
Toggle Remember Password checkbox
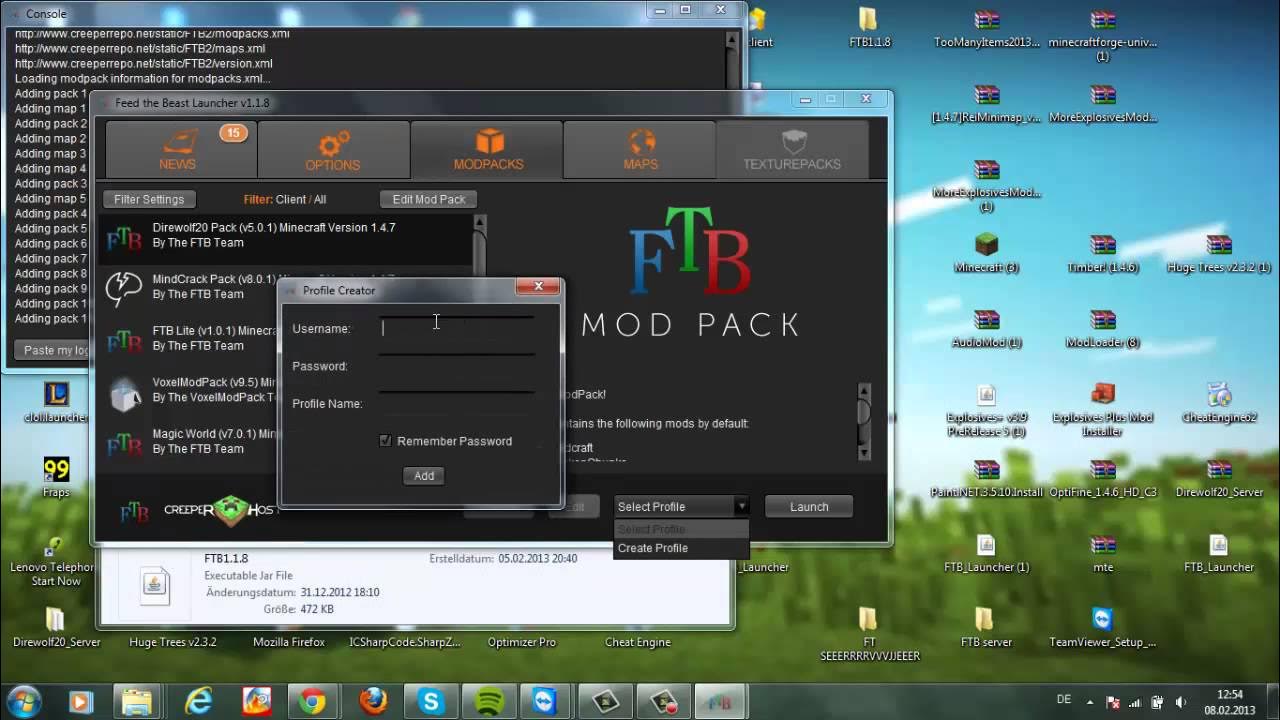click(x=385, y=441)
